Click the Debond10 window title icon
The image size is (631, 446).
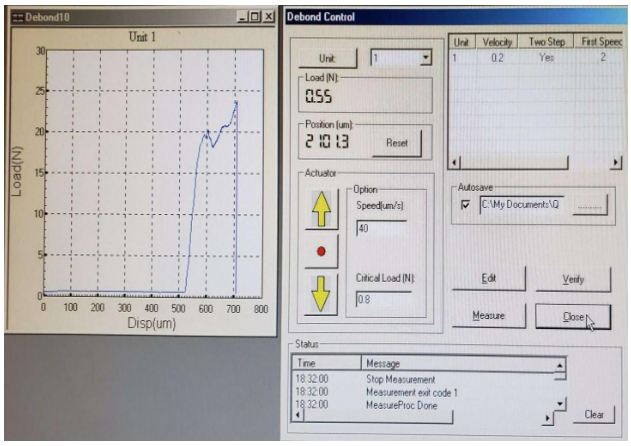(13, 18)
